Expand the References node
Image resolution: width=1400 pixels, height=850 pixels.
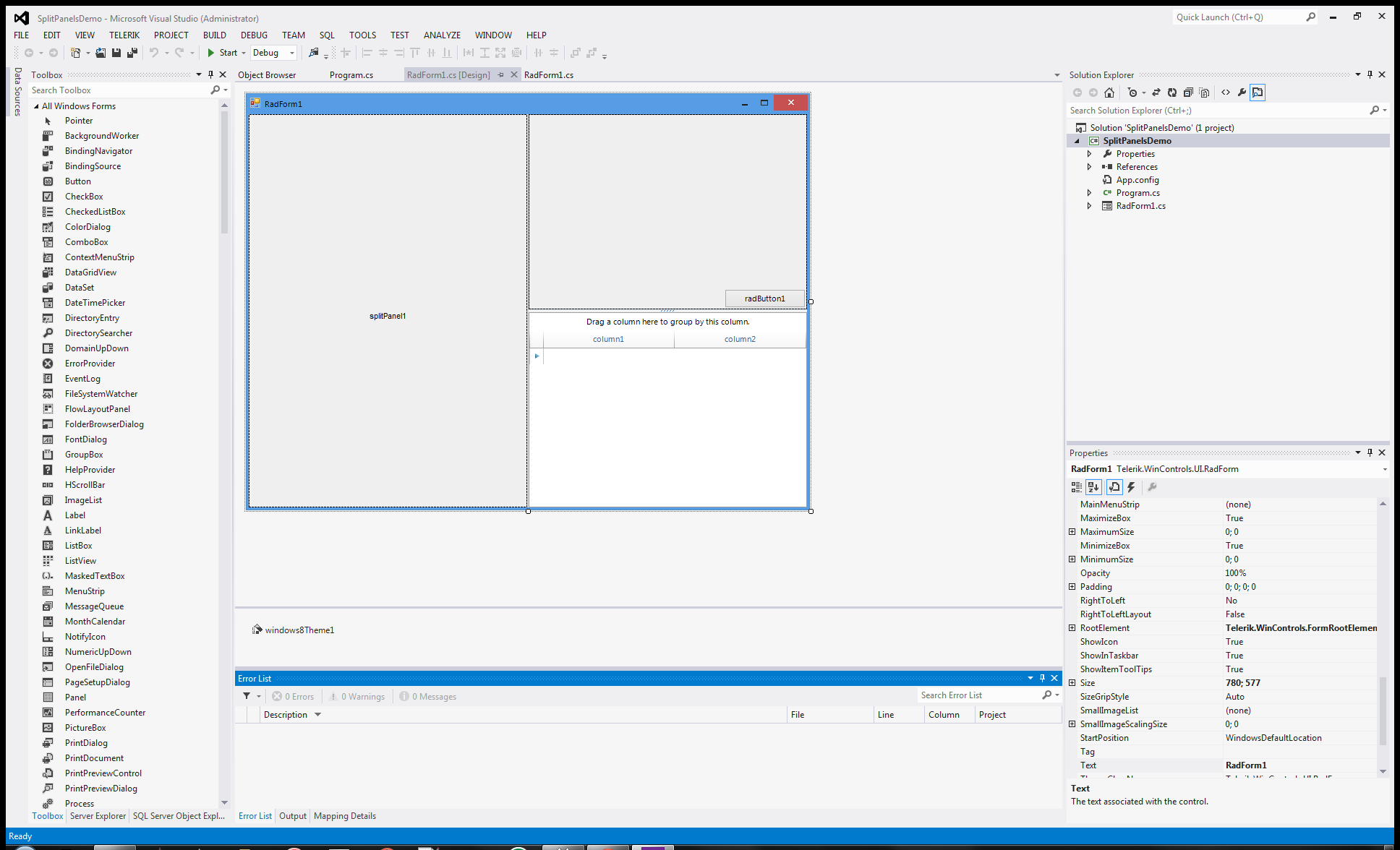1090,167
